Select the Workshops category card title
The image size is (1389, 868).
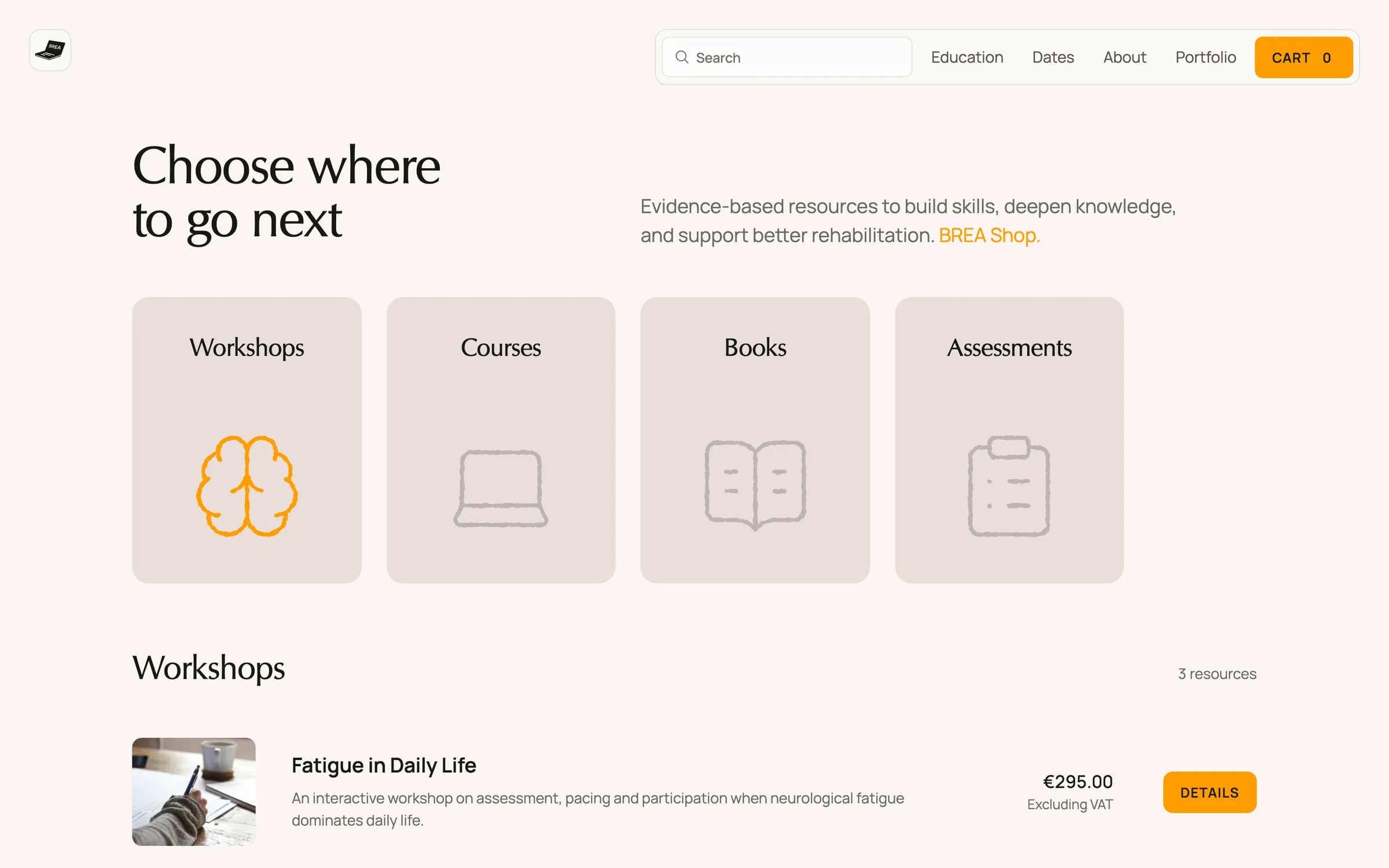247,347
